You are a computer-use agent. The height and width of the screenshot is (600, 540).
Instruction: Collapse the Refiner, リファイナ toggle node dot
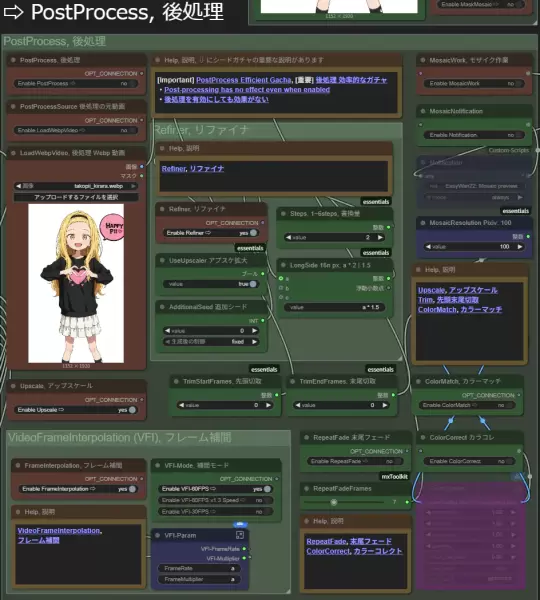162,209
